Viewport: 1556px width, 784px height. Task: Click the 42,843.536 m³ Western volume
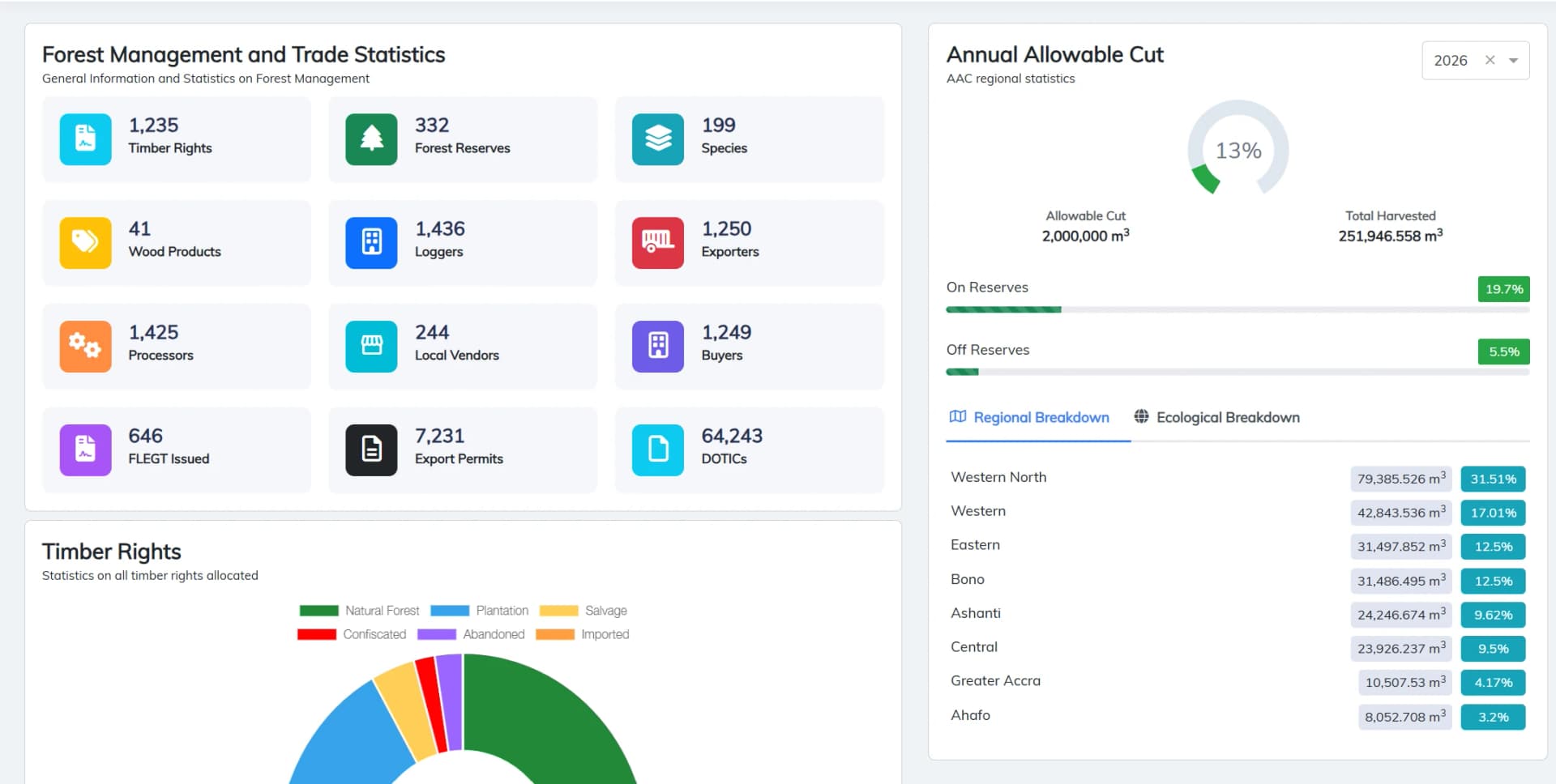tap(1401, 513)
